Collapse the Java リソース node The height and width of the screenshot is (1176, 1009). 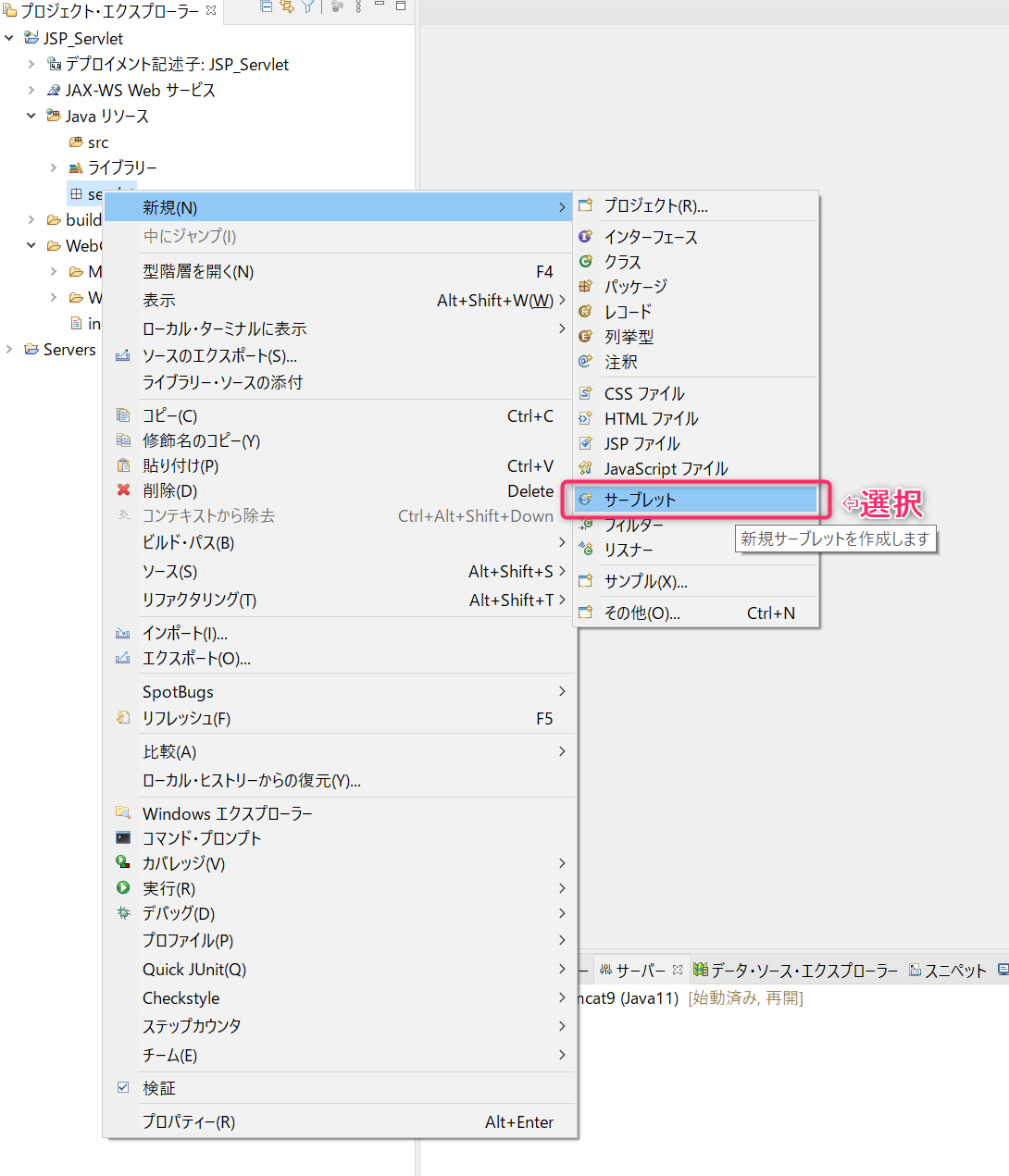pos(31,116)
